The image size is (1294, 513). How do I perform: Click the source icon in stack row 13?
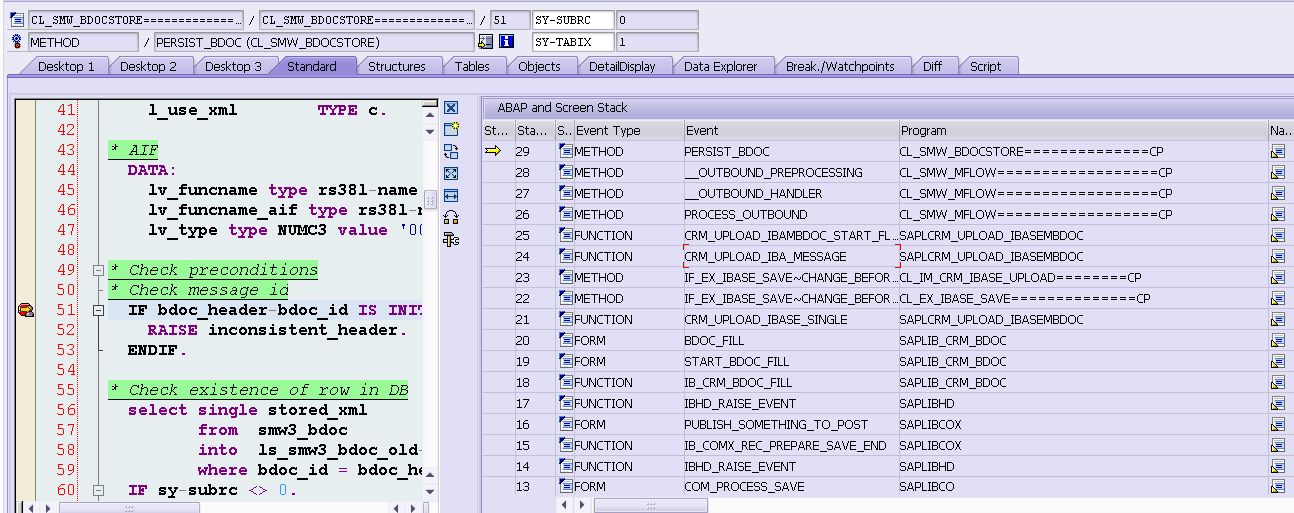coord(565,487)
